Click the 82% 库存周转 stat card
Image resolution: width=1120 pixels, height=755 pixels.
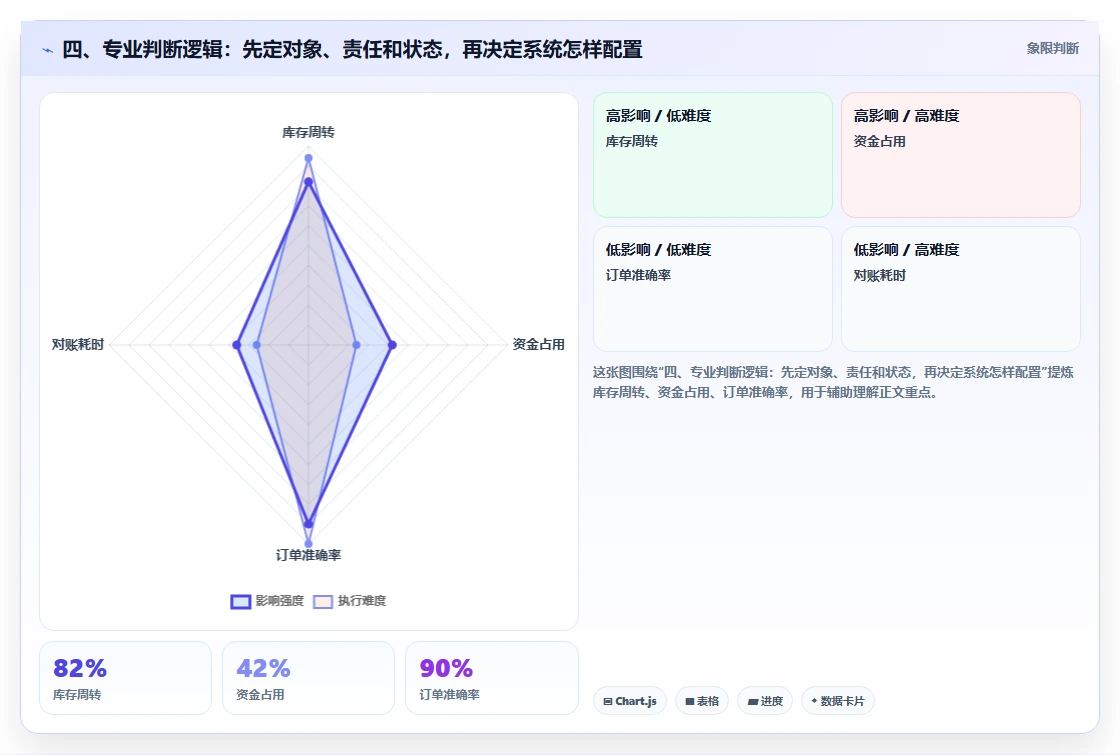pos(125,678)
